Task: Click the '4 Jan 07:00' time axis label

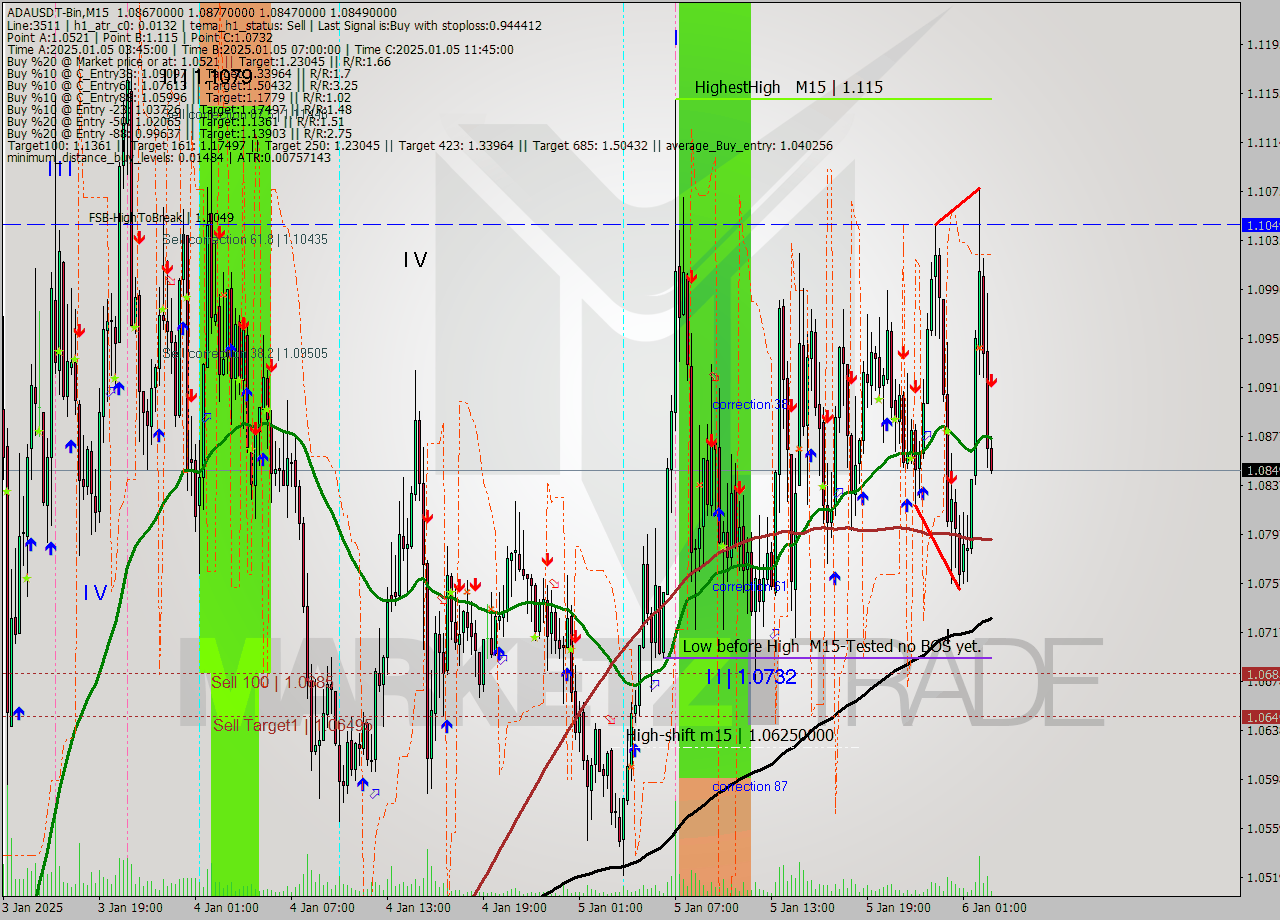Action: (322, 908)
